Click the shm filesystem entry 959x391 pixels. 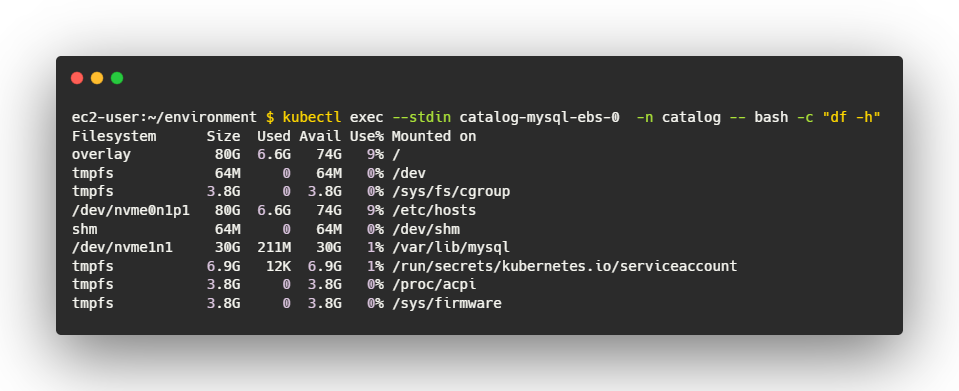pos(84,229)
